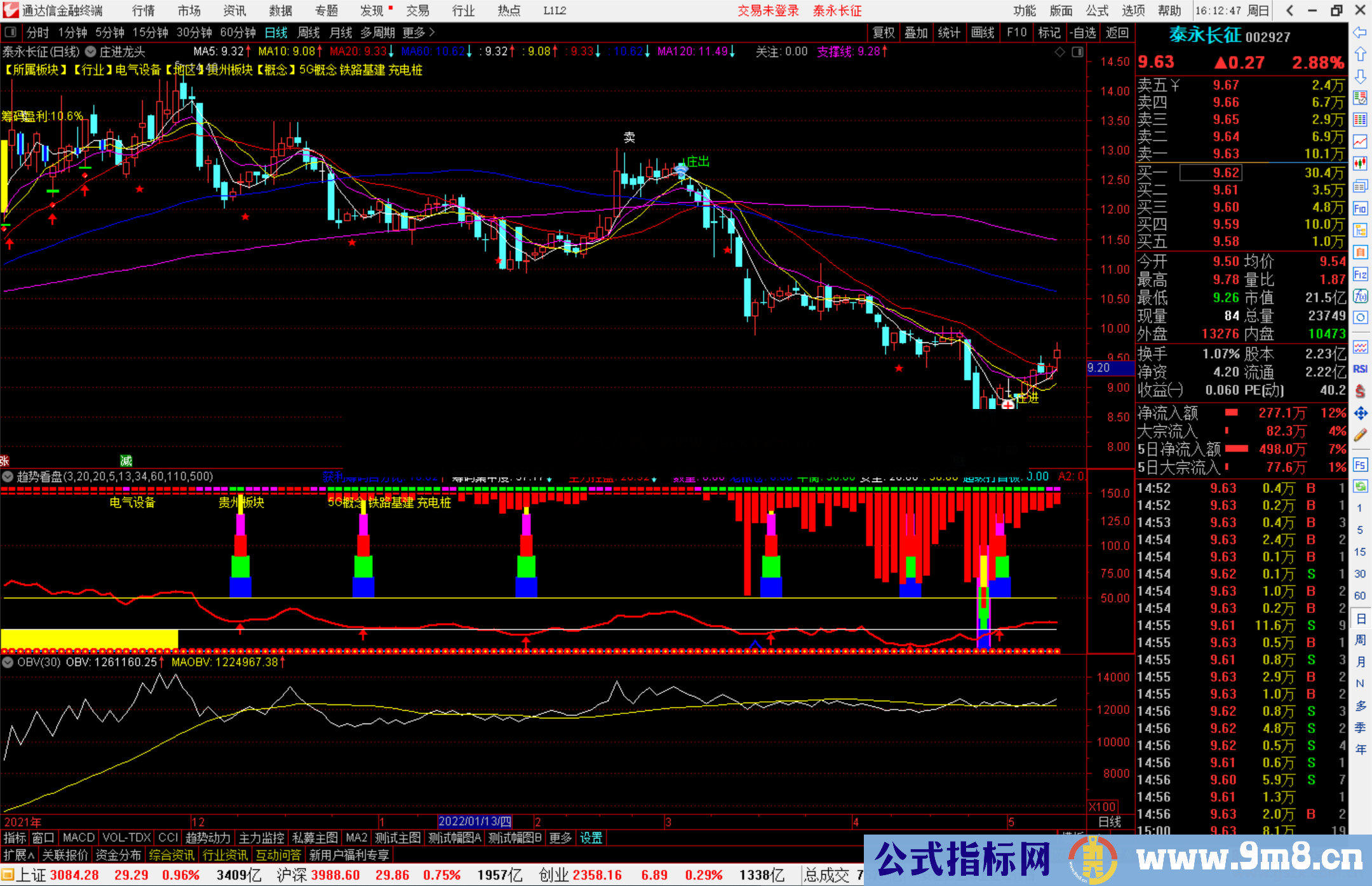Image resolution: width=1372 pixels, height=886 pixels.
Task: Click the red line trend chart icon
Action: [x=1360, y=141]
